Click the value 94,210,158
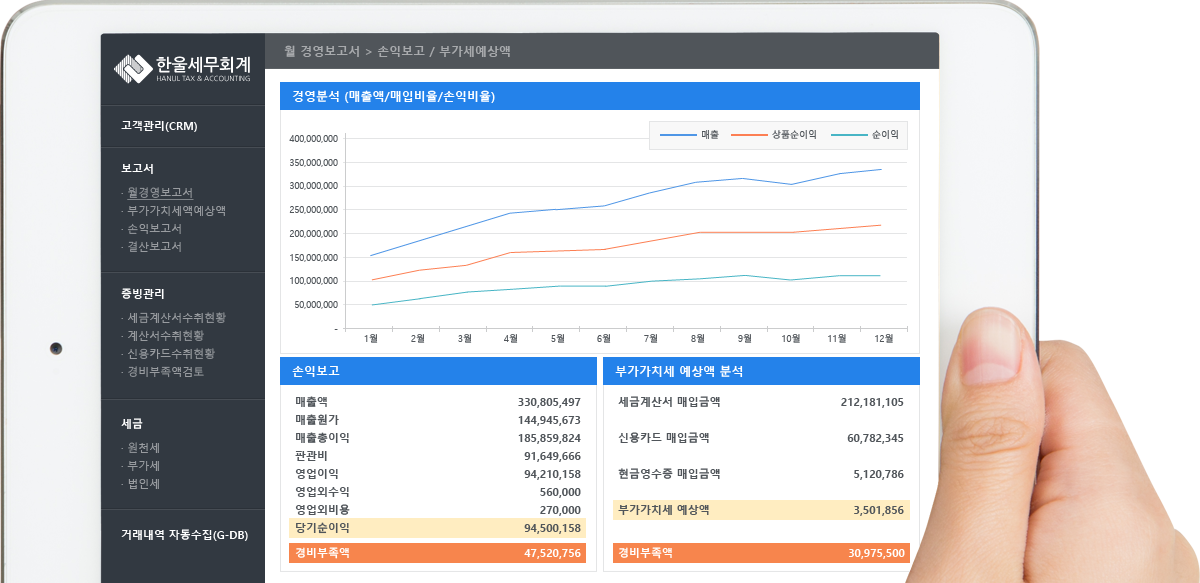This screenshot has height=583, width=1200. point(552,474)
